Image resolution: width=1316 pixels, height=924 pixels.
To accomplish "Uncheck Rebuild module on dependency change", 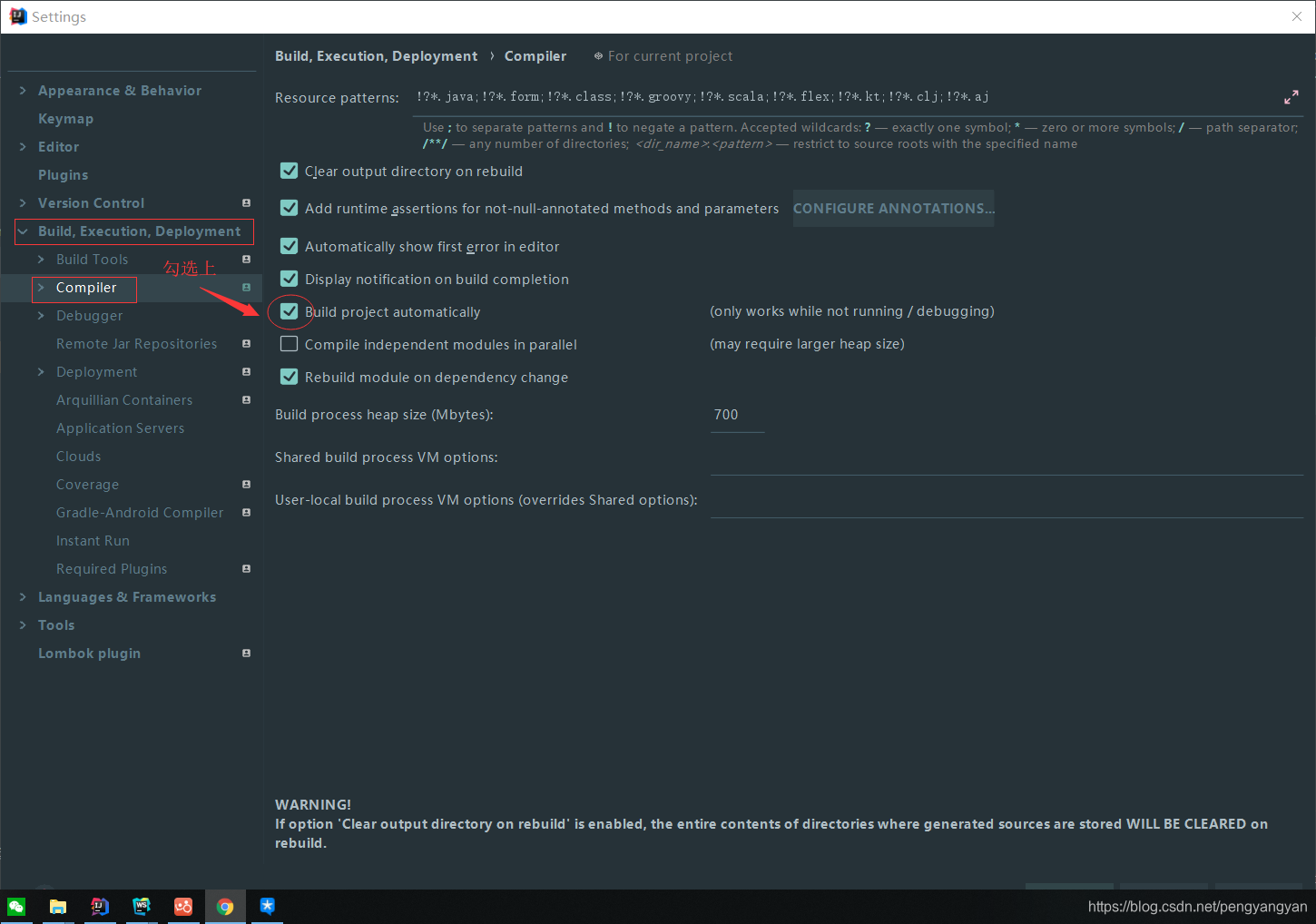I will click(290, 377).
